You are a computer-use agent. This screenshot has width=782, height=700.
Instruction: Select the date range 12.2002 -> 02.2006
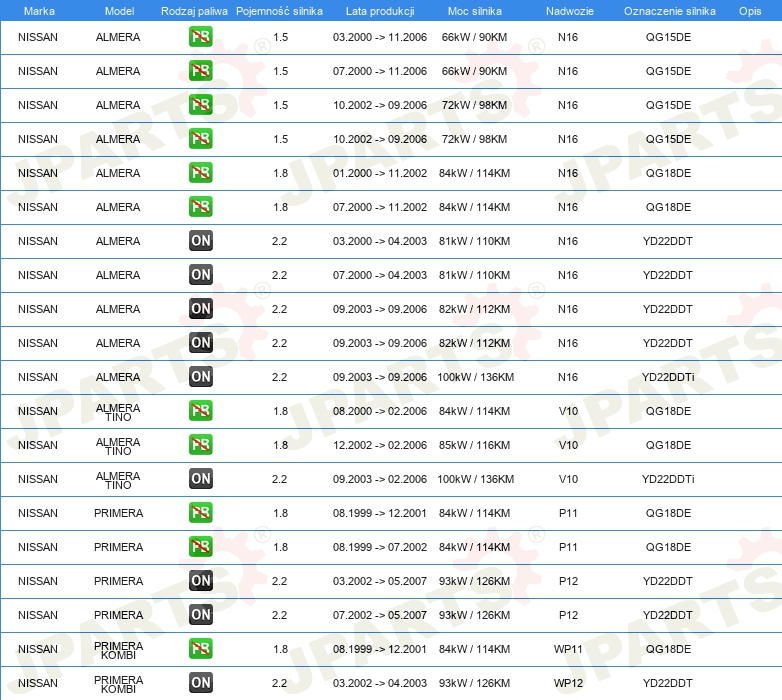coord(380,445)
